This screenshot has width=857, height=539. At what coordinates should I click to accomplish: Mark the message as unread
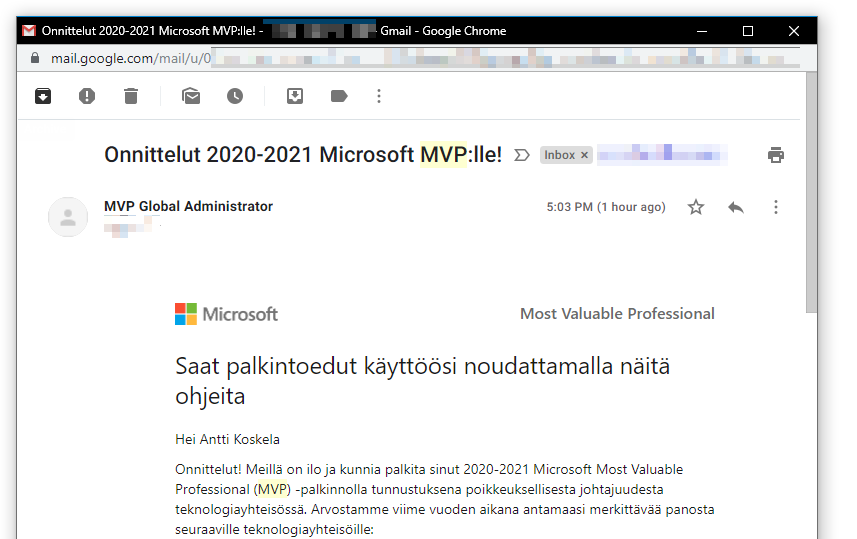[191, 96]
